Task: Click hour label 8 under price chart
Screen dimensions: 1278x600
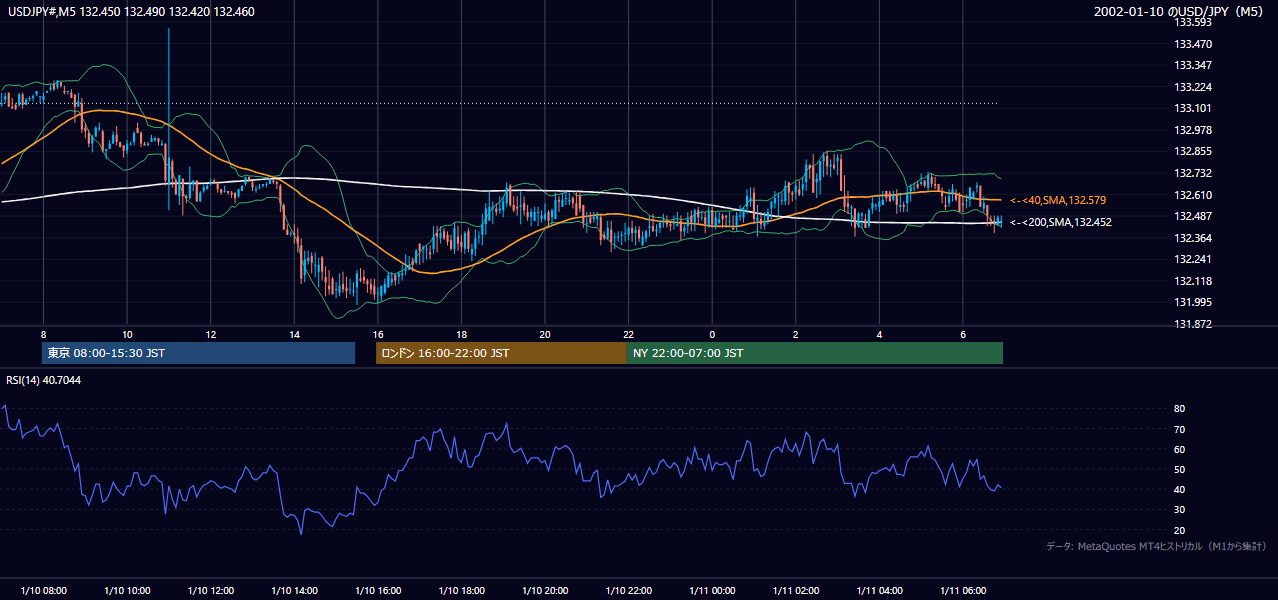Action: click(43, 334)
